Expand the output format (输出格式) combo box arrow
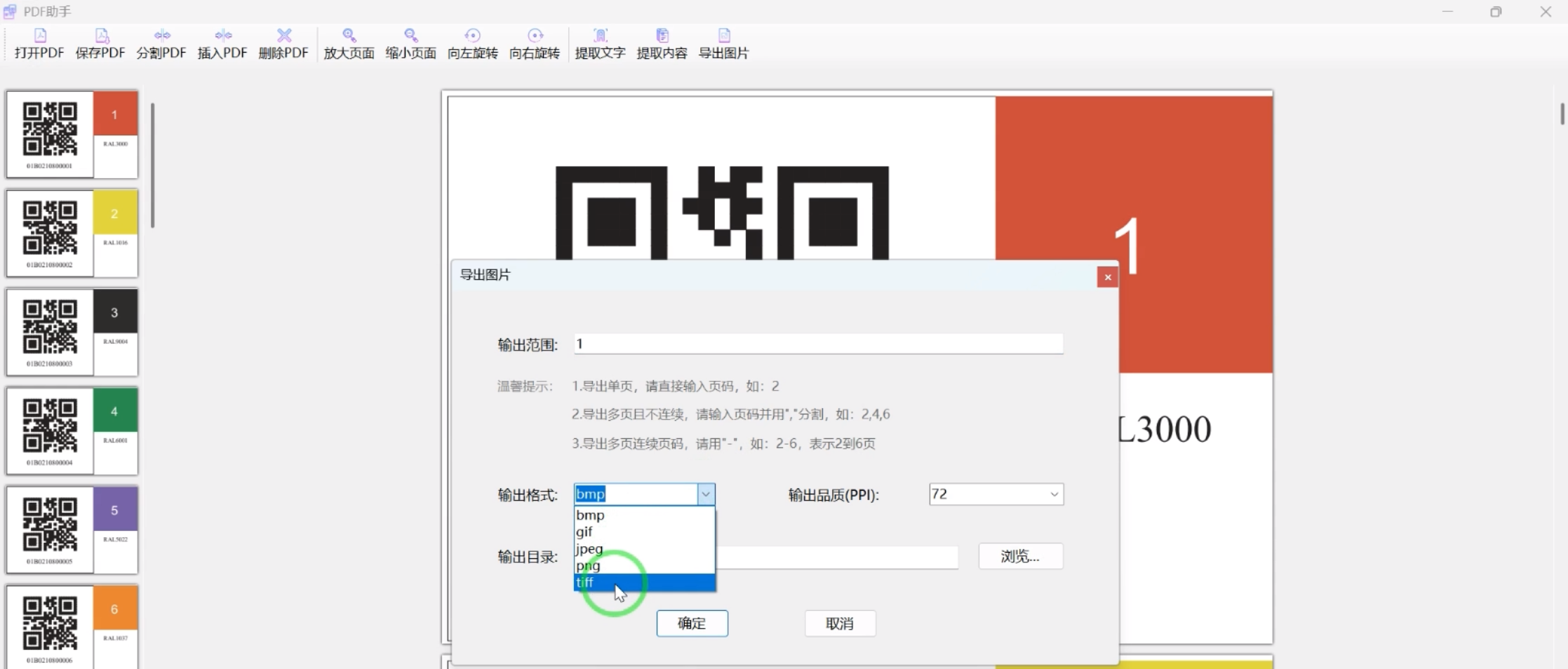This screenshot has height=669, width=1568. 706,494
